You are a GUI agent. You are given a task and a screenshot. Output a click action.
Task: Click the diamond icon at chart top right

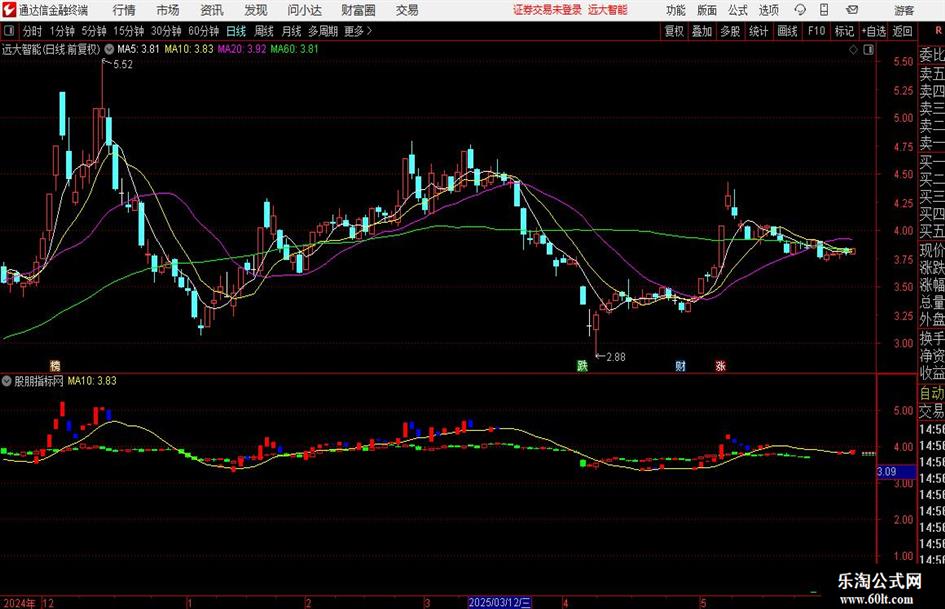[853, 50]
